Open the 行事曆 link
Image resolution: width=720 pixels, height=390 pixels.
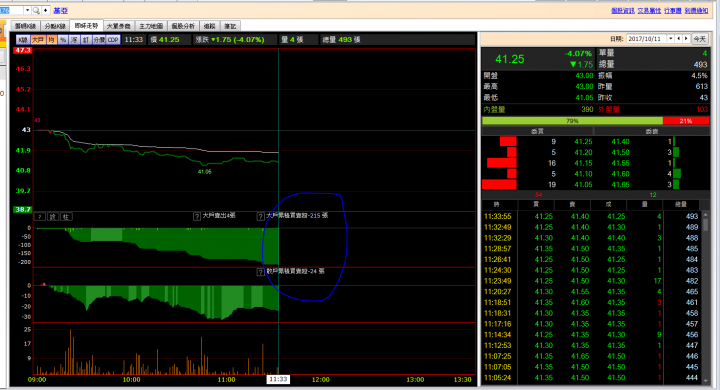(673, 10)
